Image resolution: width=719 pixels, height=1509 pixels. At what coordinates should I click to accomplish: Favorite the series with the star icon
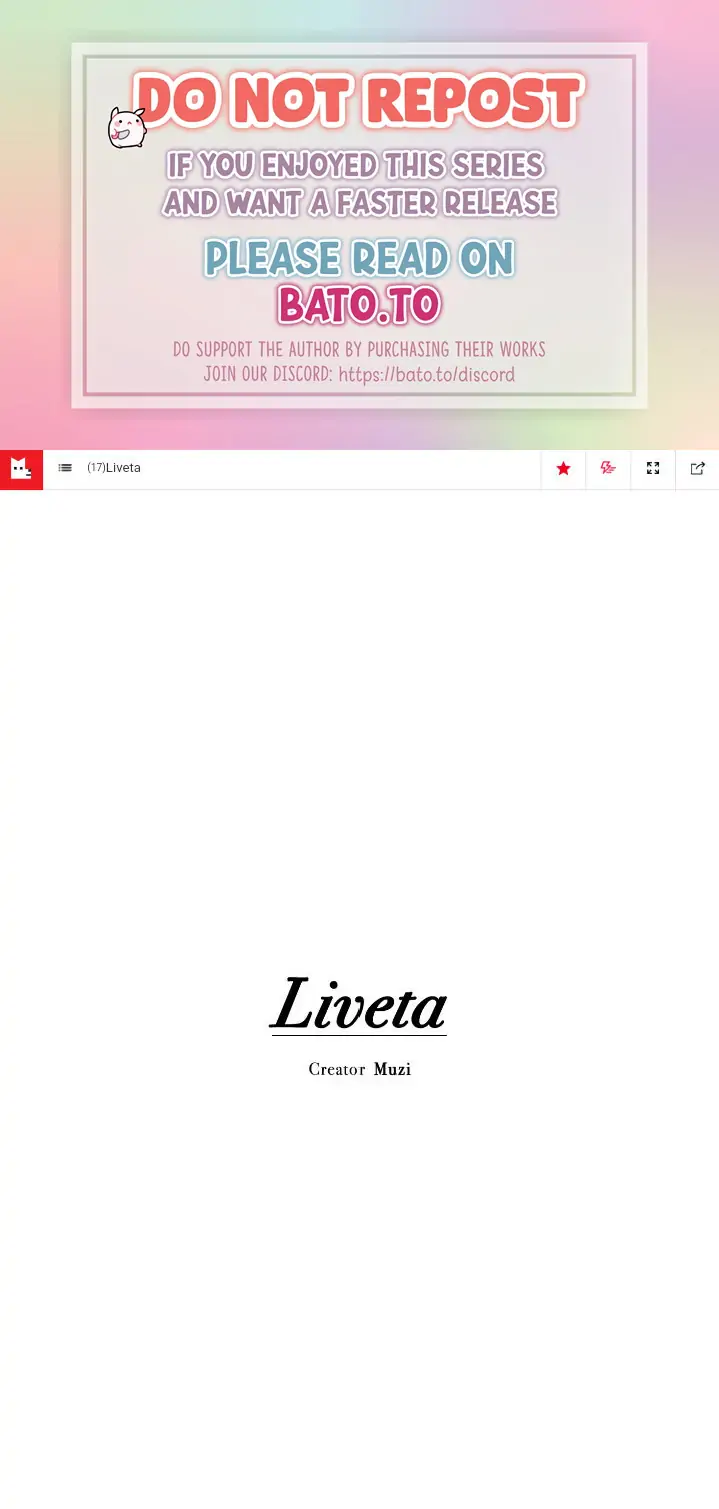563,468
